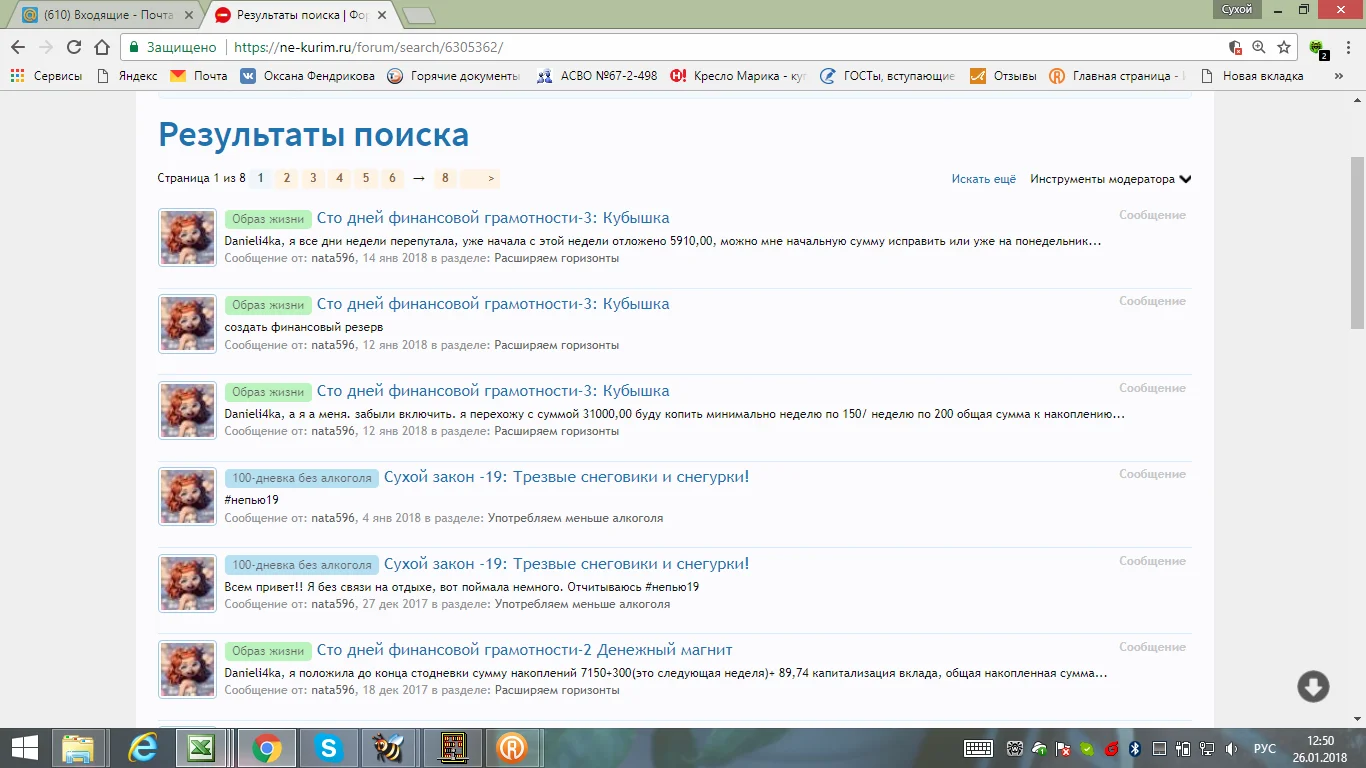1366x768 pixels.
Task: Open Skype from the taskbar
Action: point(327,748)
